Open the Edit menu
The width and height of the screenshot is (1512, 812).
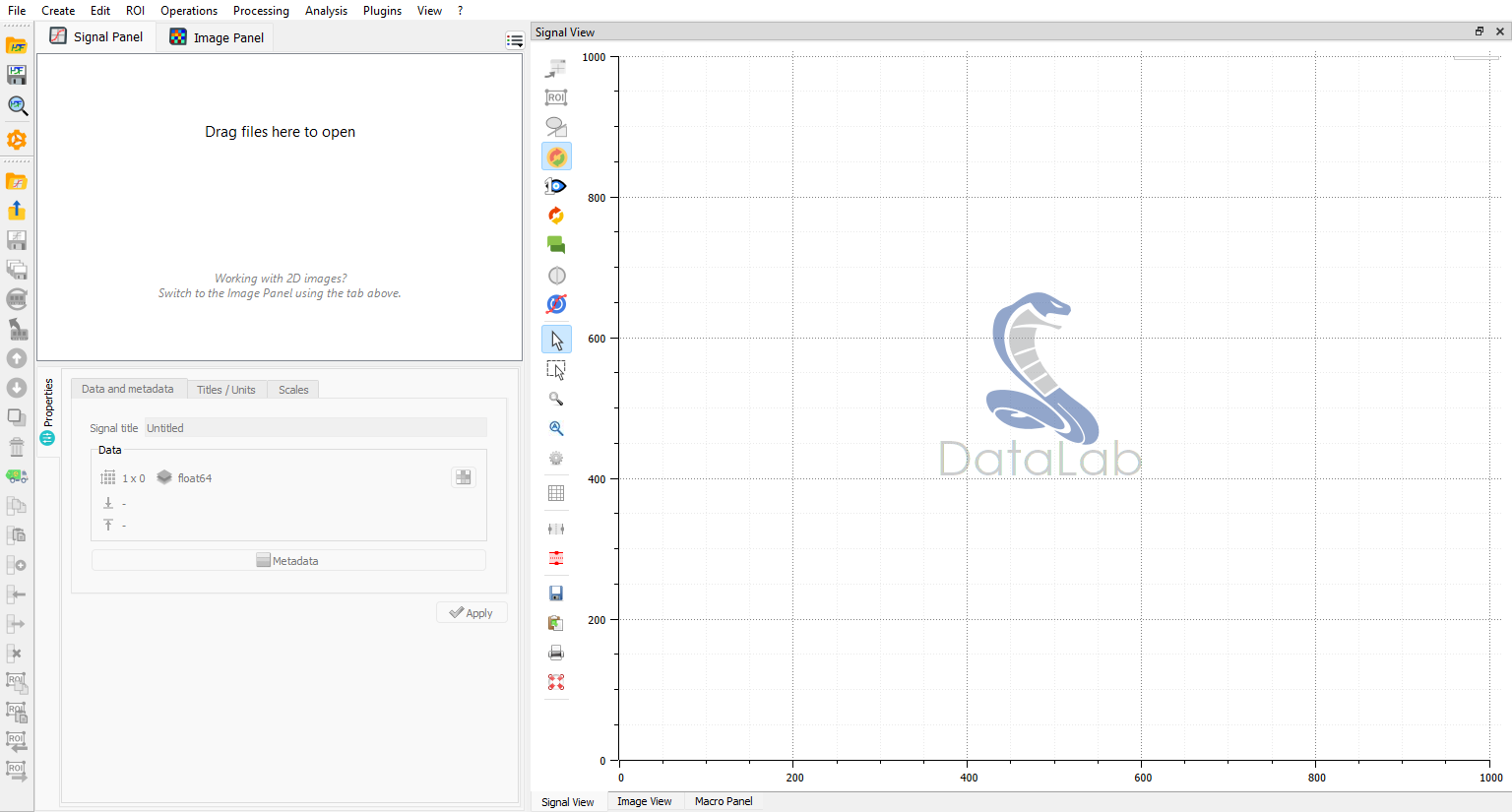tap(100, 11)
